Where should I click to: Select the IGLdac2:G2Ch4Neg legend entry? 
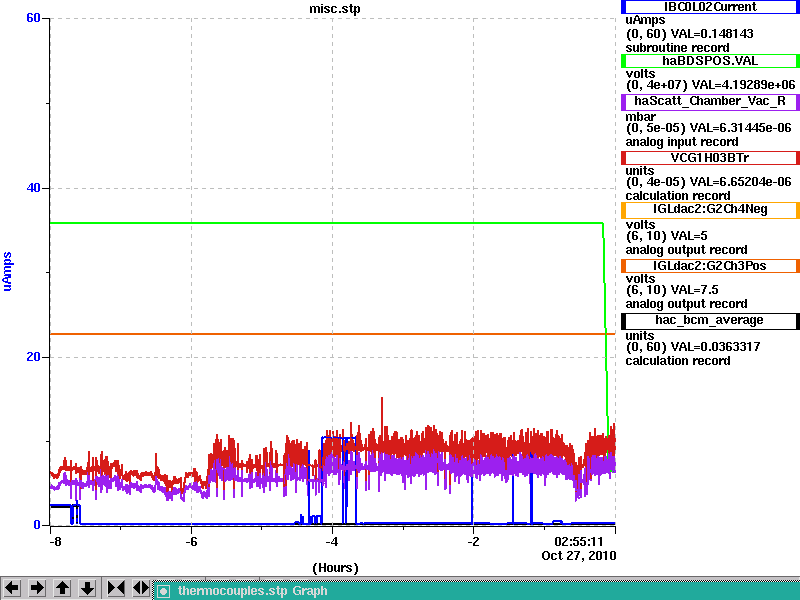tap(710, 209)
